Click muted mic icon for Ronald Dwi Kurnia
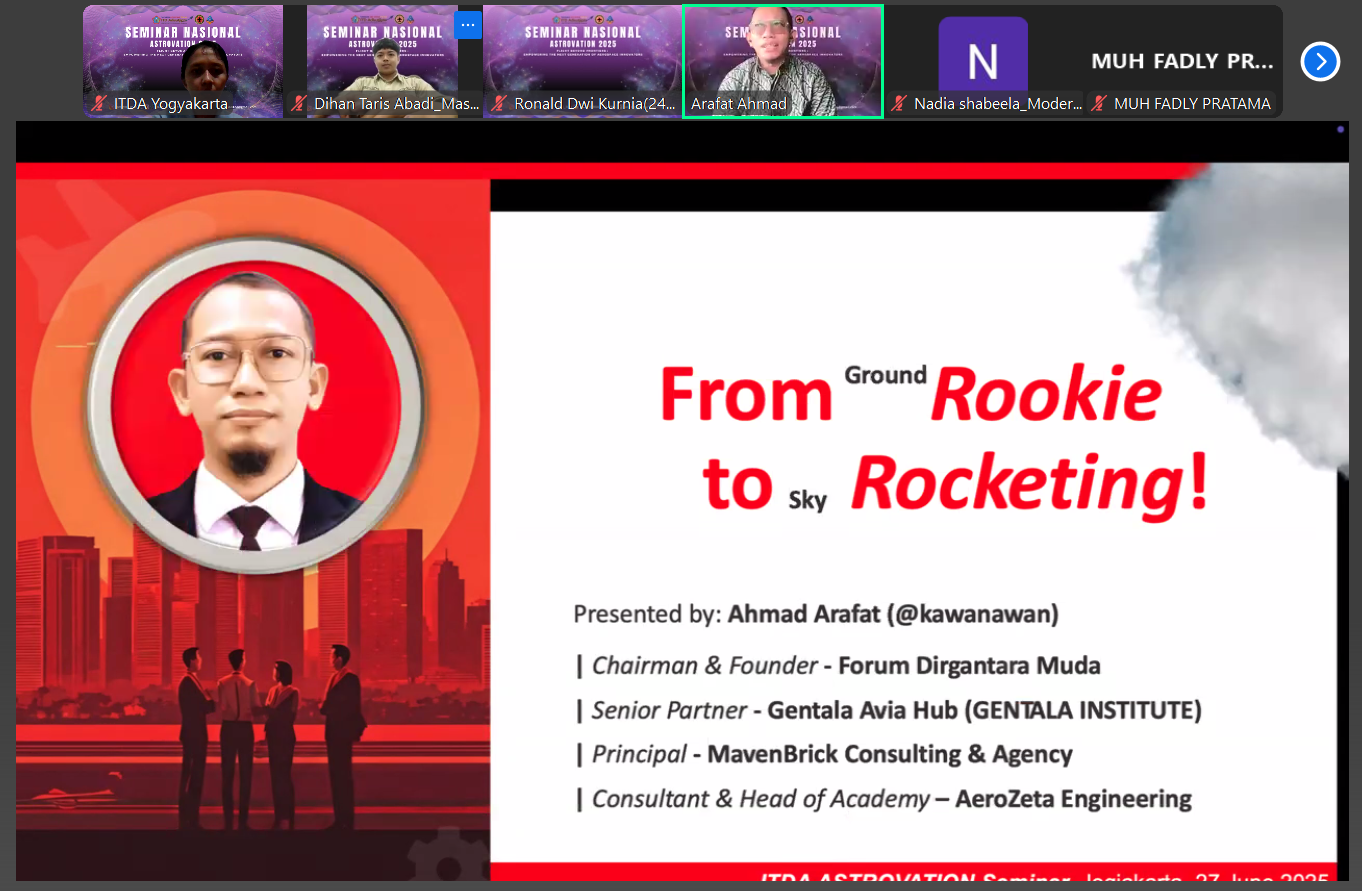Viewport: 1362px width, 891px height. click(x=500, y=103)
